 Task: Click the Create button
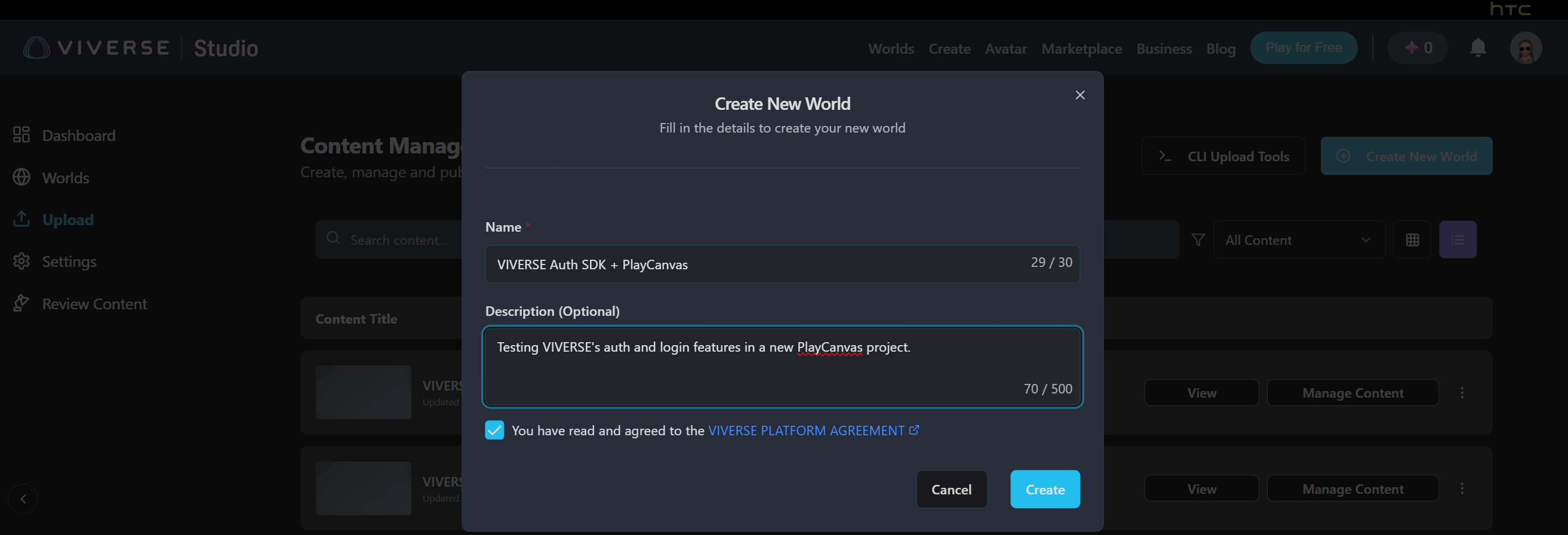pos(1044,490)
